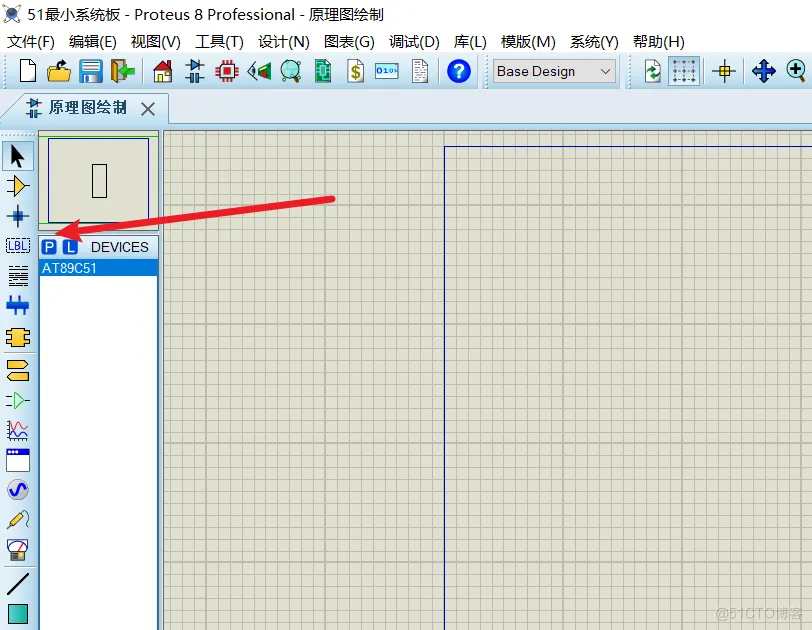Open the 库(L) menu

(x=470, y=41)
